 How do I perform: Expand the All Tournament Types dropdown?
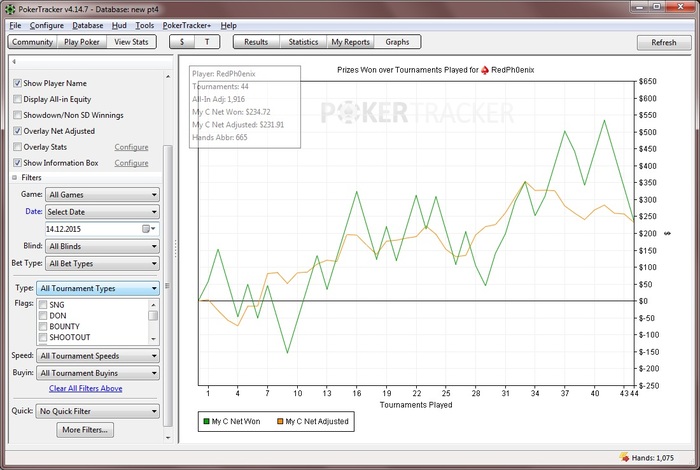(x=97, y=289)
